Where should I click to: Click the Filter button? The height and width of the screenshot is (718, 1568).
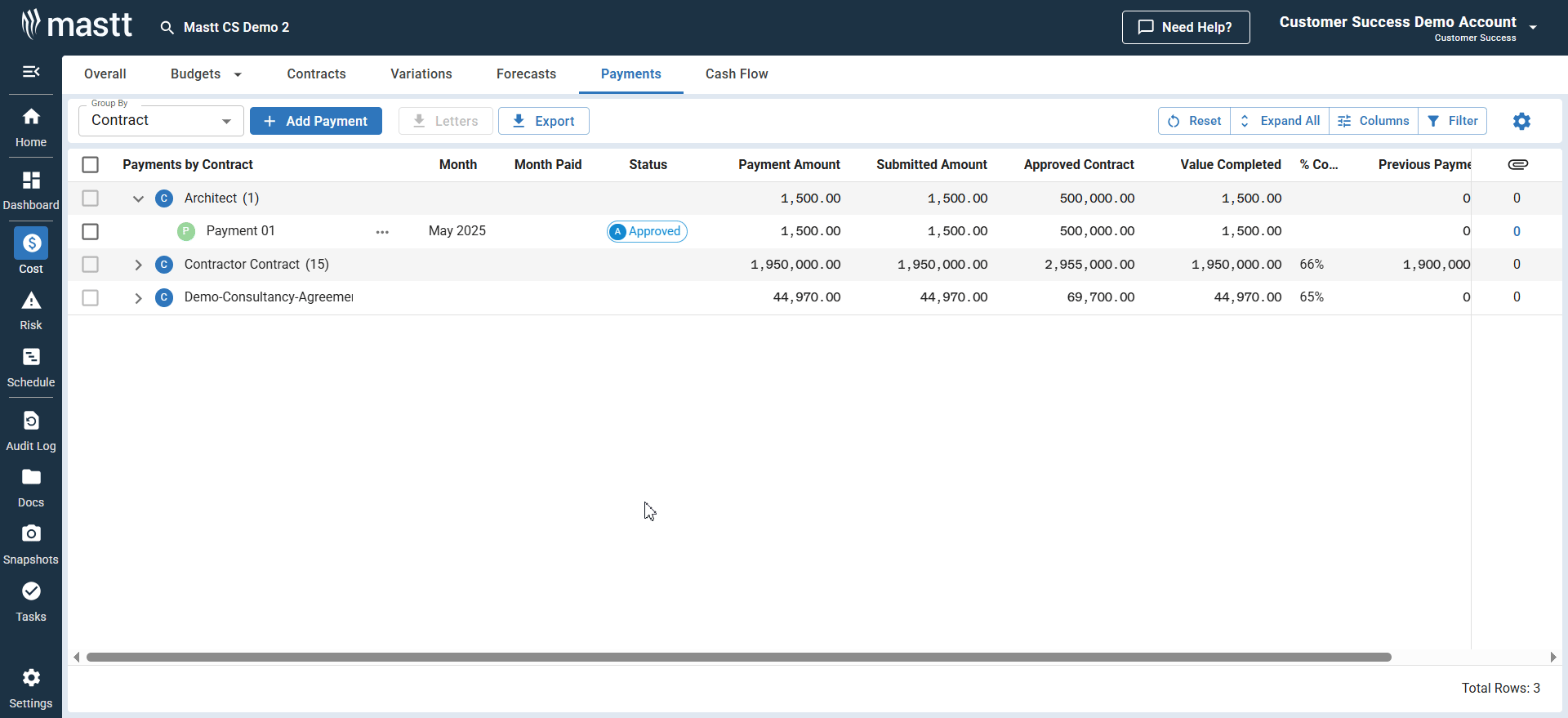point(1453,121)
